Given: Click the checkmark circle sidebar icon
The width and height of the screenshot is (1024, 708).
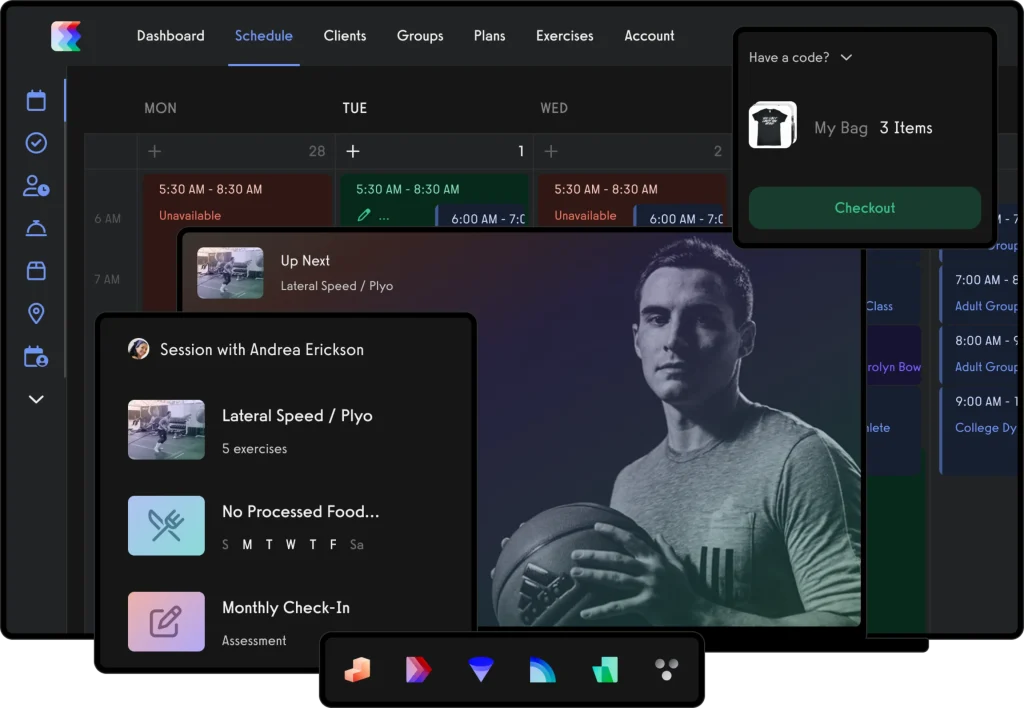Looking at the screenshot, I should click(36, 143).
